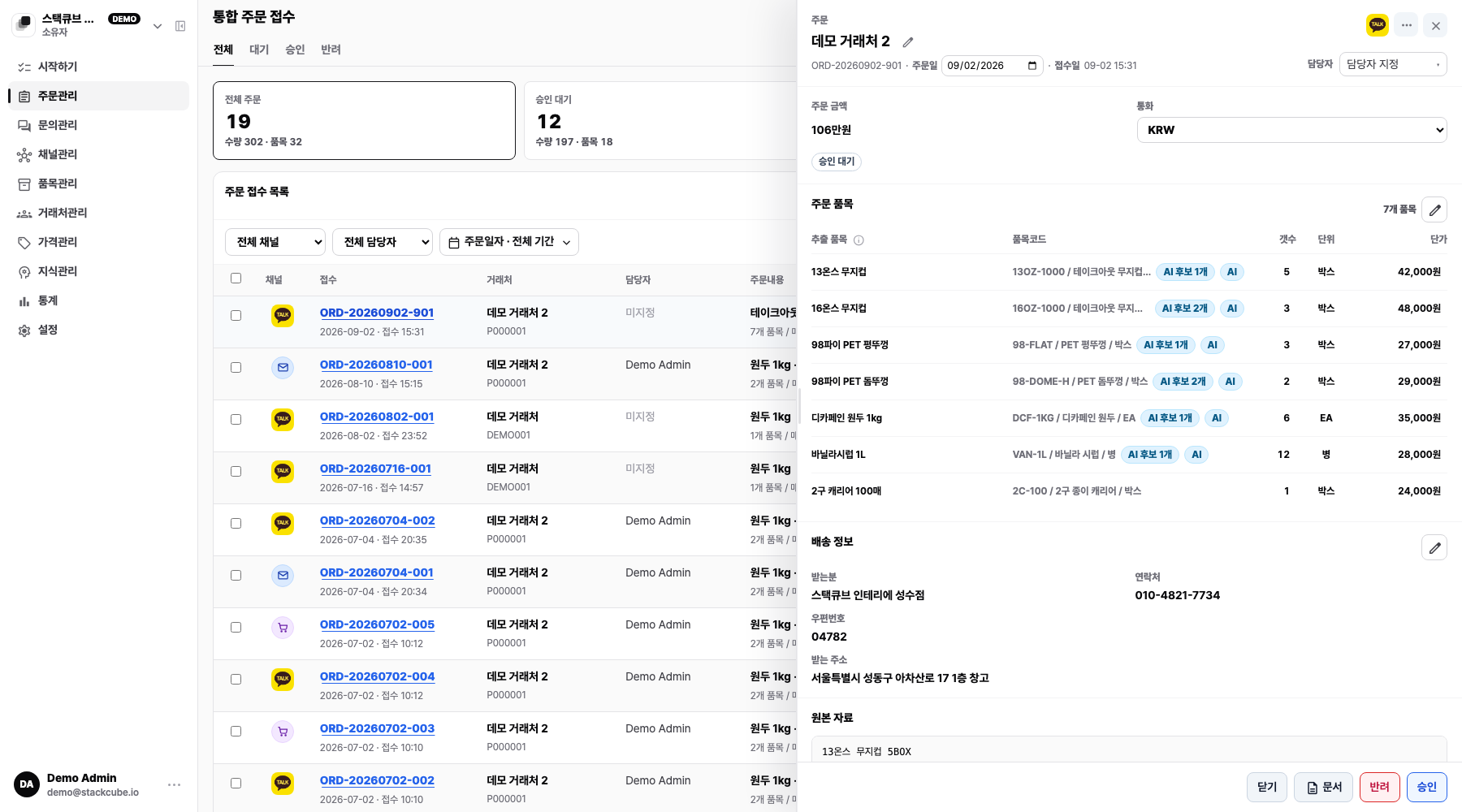Click the 닫기 button
The image size is (1462, 812).
click(1267, 787)
